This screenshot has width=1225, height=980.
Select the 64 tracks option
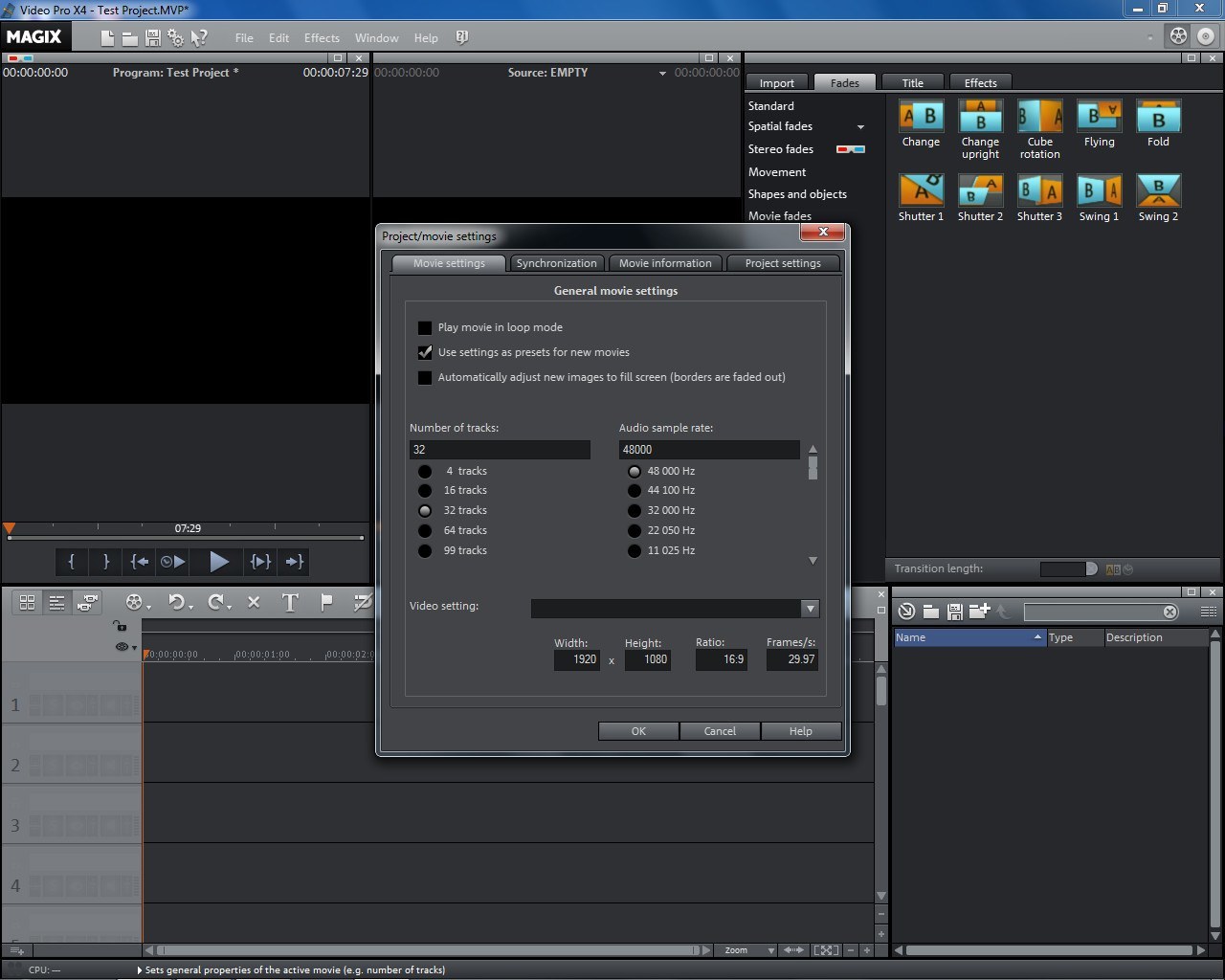coord(425,530)
